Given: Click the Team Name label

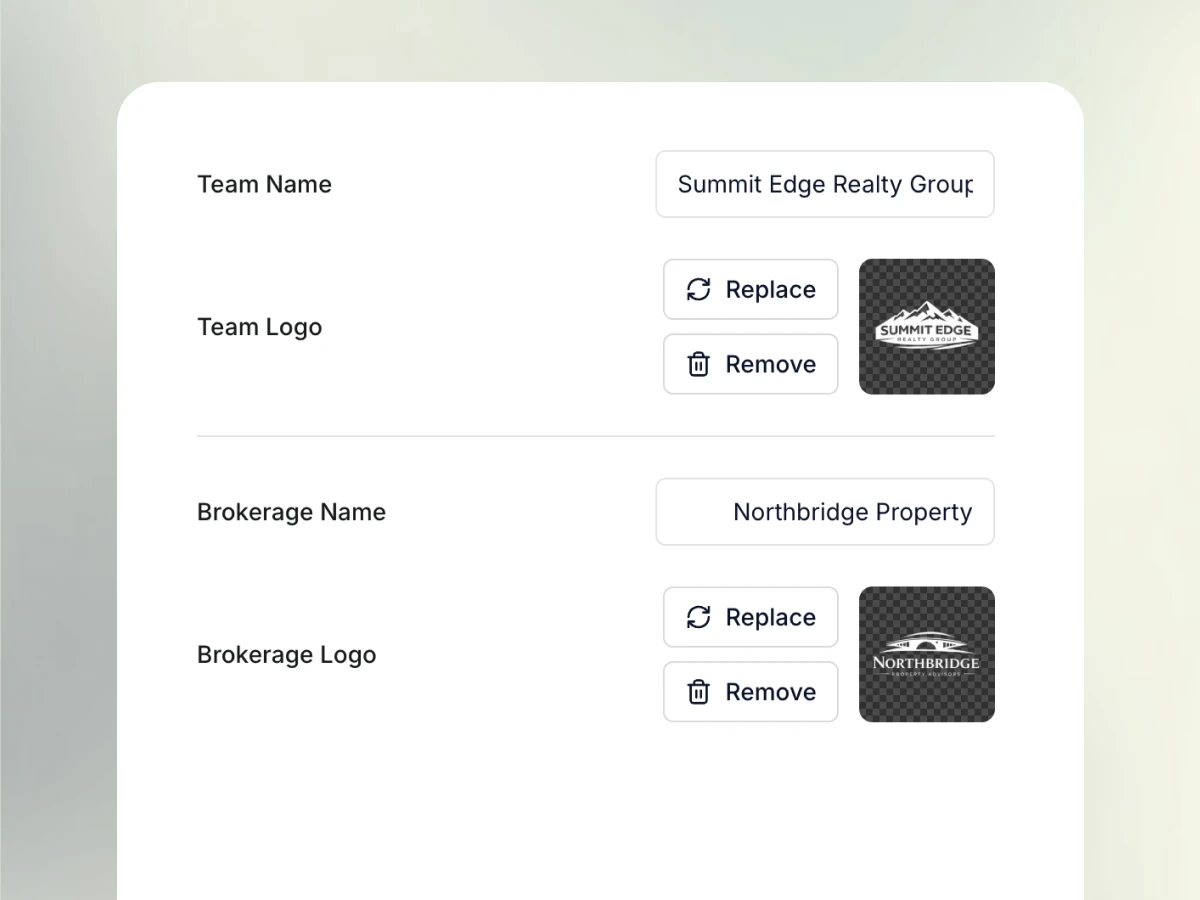Looking at the screenshot, I should pos(264,184).
